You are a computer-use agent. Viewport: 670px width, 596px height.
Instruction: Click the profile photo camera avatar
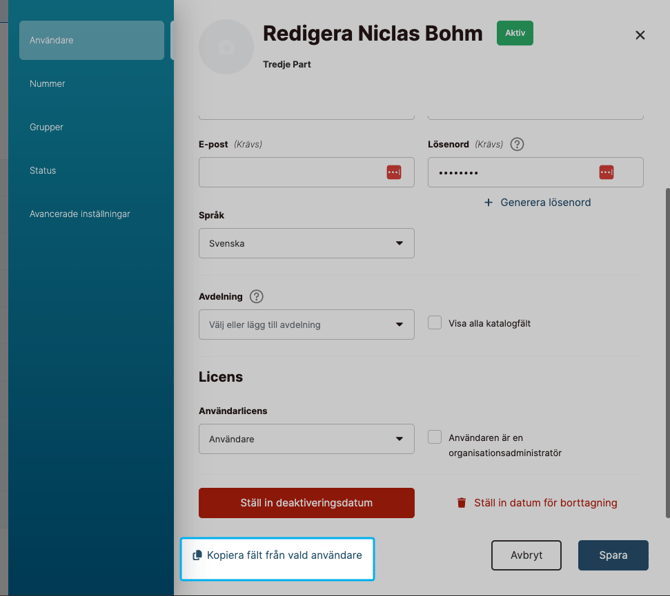coord(226,46)
